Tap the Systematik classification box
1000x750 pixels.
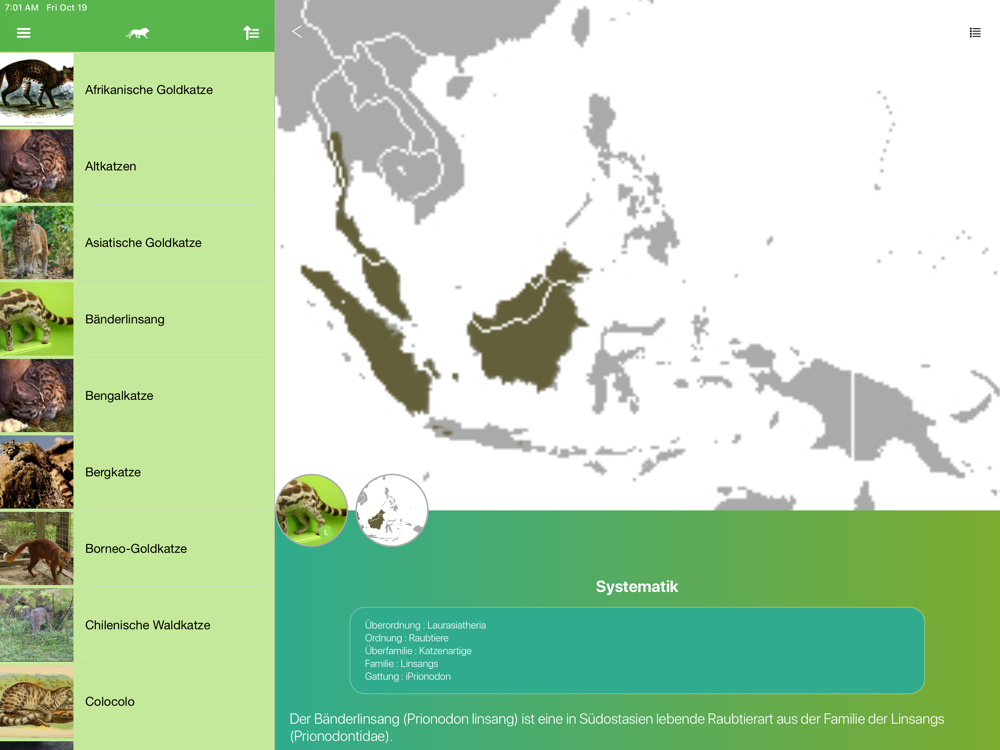click(x=637, y=651)
